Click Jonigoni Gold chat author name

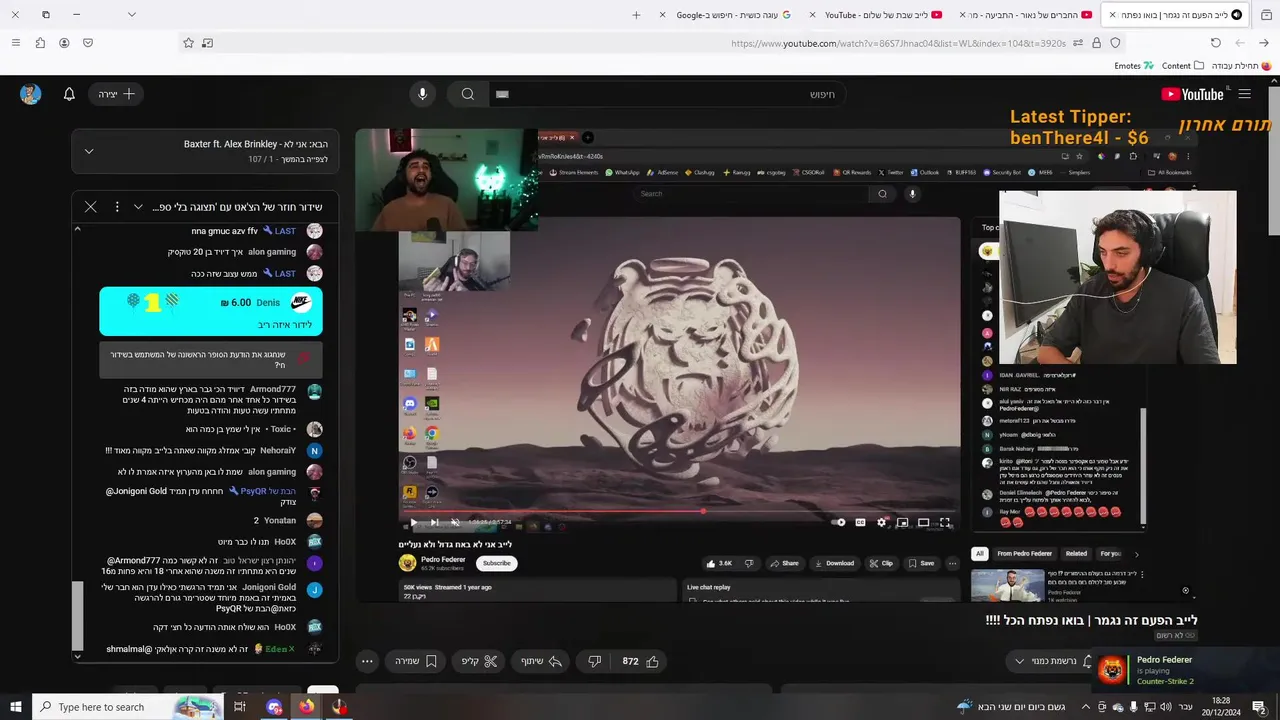269,587
